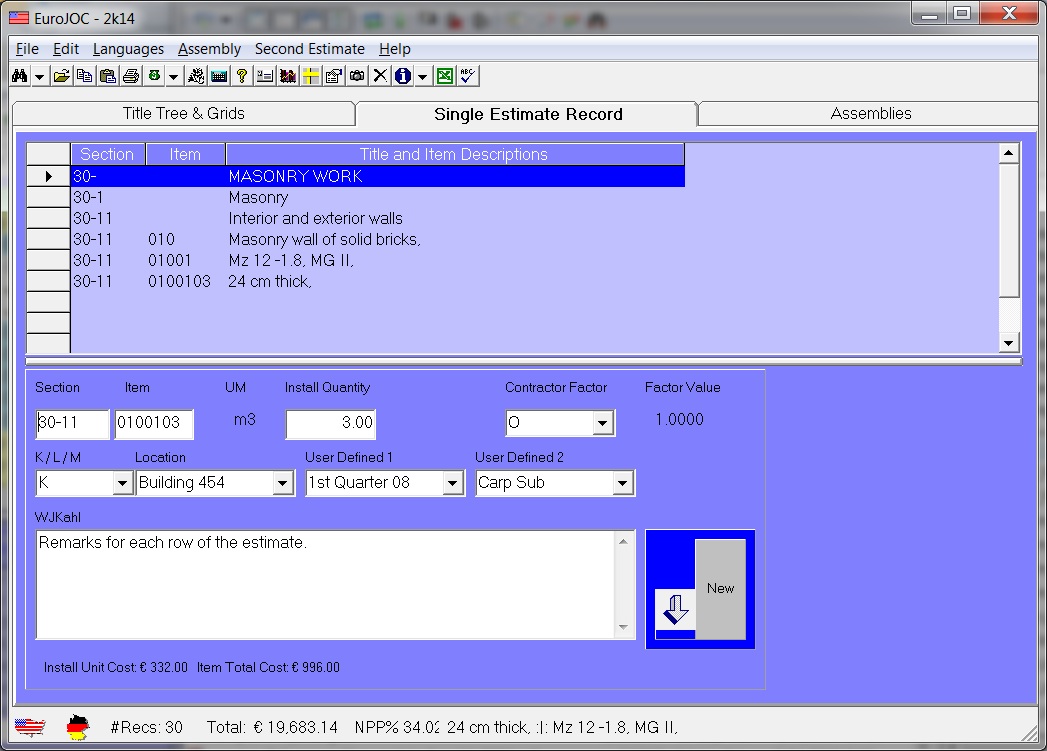Screen dimensions: 1047x751
Task: Click the binoculars search icon
Action: [x=19, y=76]
